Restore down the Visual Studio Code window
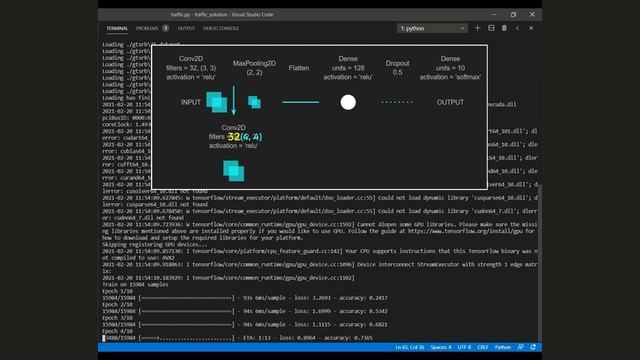The height and width of the screenshot is (360, 640). coord(513,14)
